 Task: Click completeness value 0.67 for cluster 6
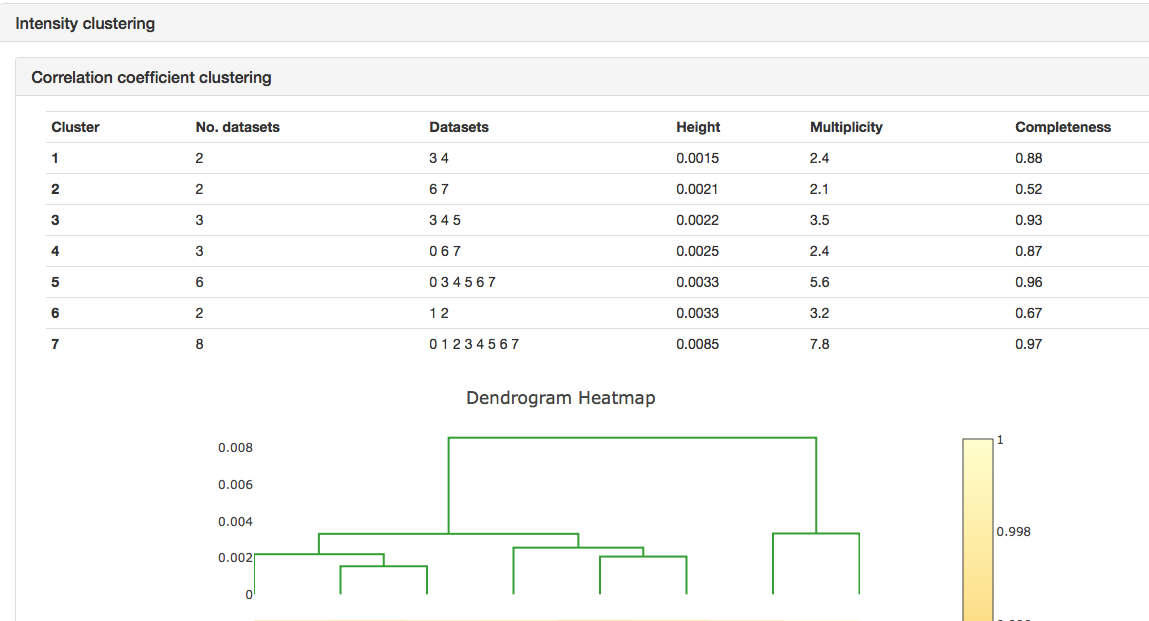pyautogui.click(x=1028, y=313)
